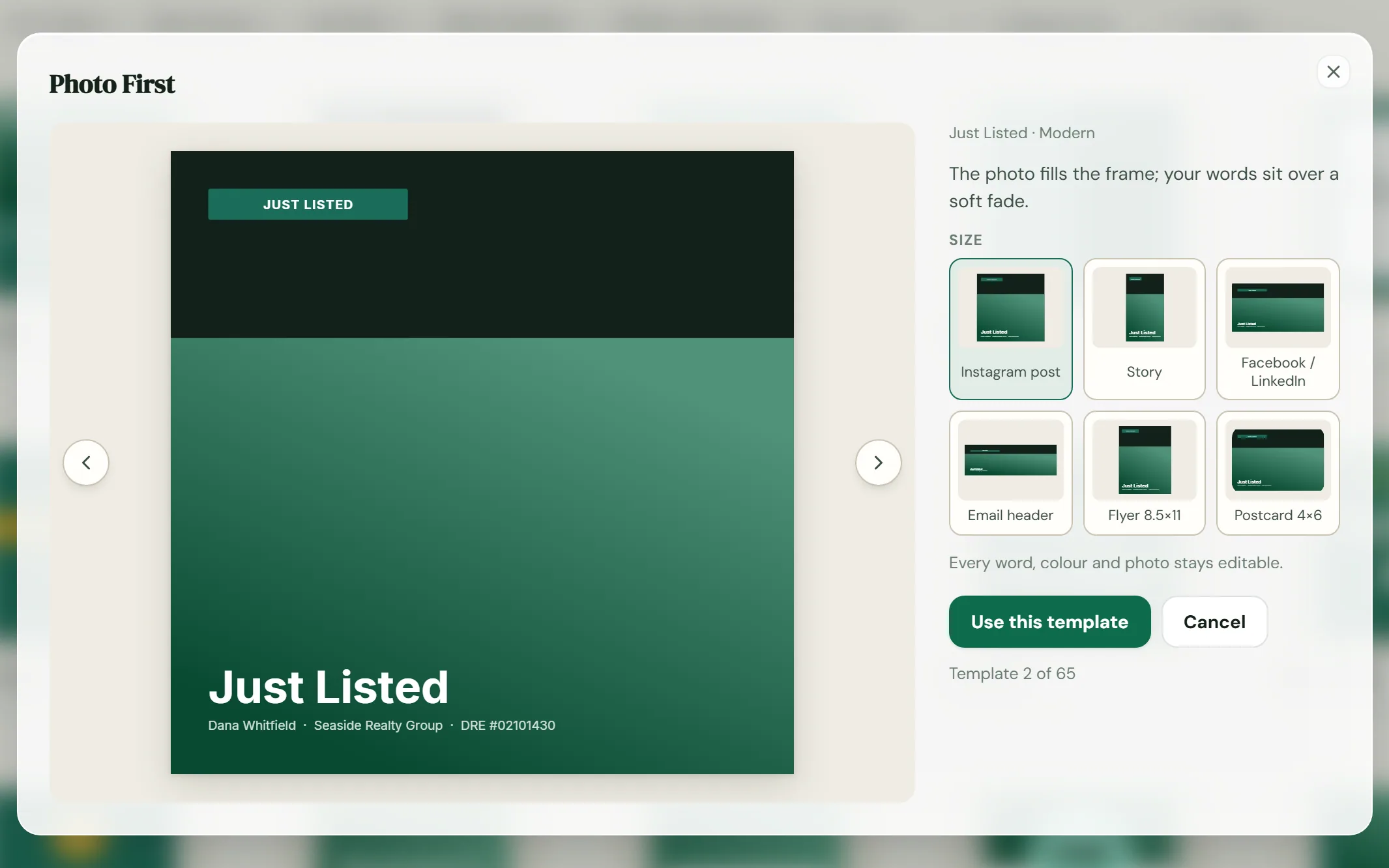Click the Cancel button
The width and height of the screenshot is (1389, 868).
pos(1214,622)
